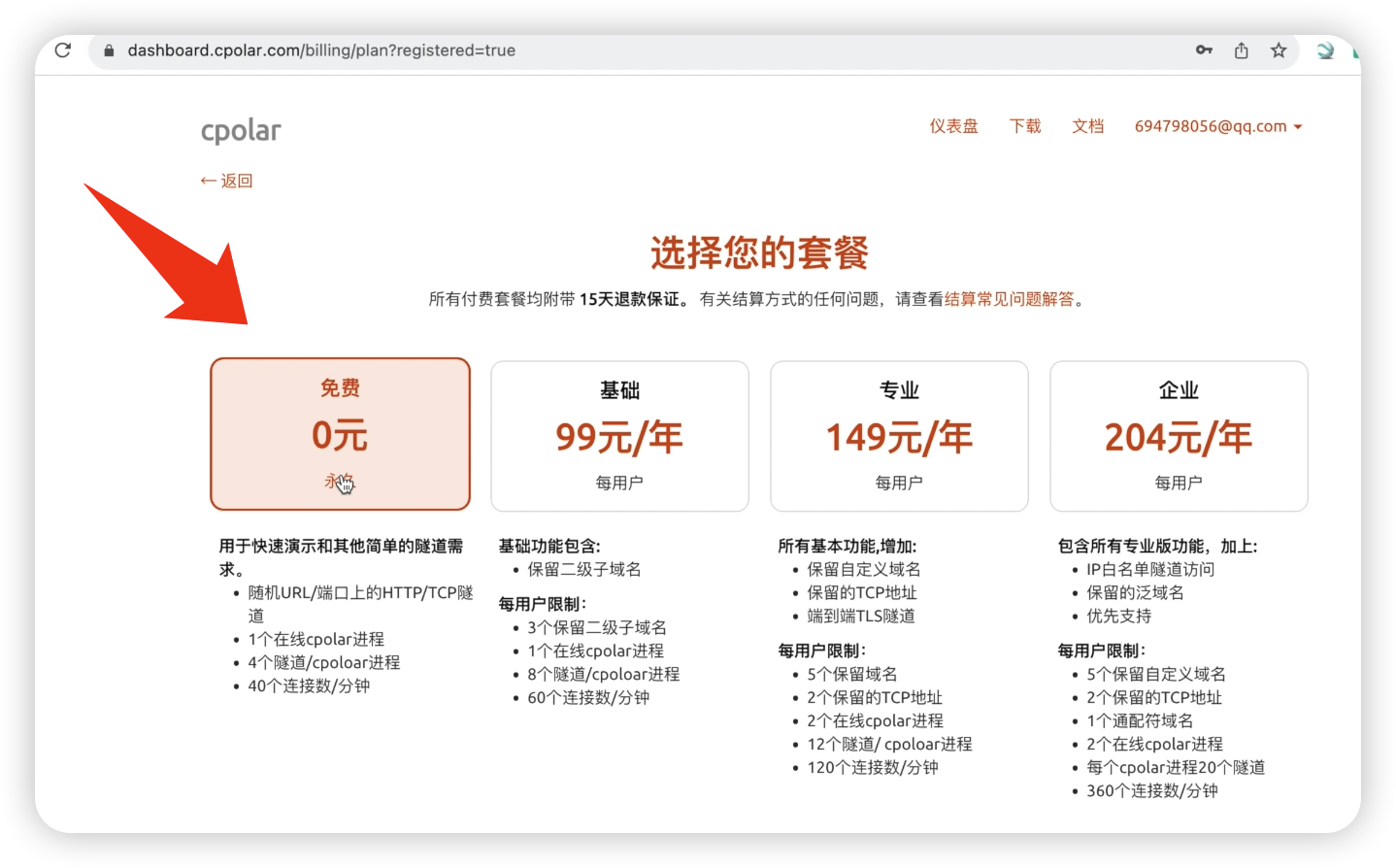Click the 4个隧道/cpoloar进程 item
The width and height of the screenshot is (1396, 868).
click(x=324, y=663)
